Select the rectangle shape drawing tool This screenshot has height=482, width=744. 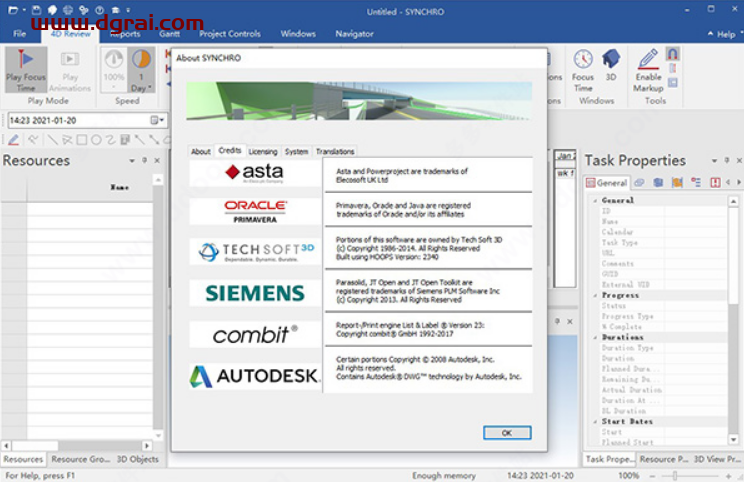pyautogui.click(x=82, y=140)
